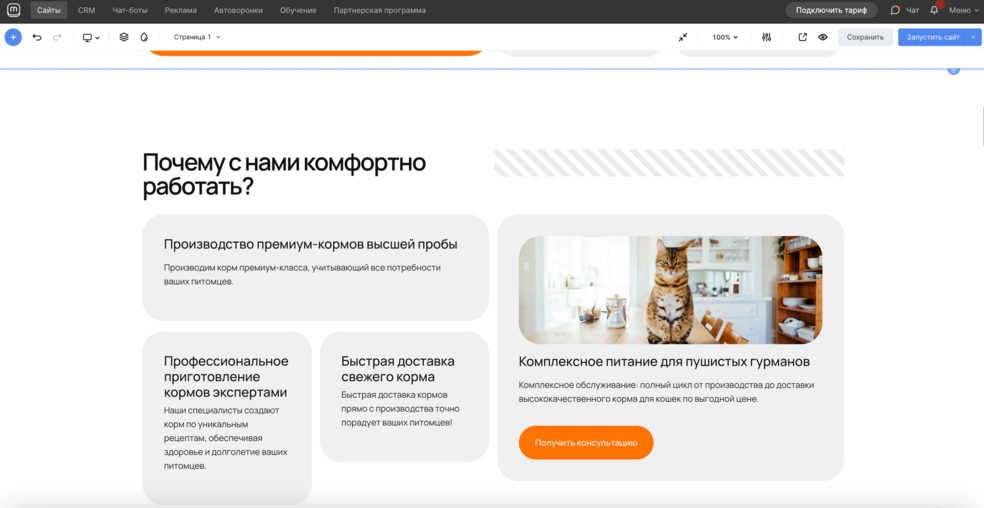Image resolution: width=984 pixels, height=508 pixels.
Task: Click the blue plus add-element button
Action: (13, 37)
